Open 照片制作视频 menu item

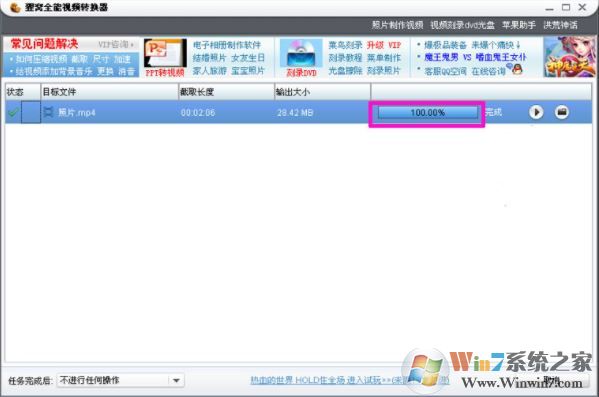pos(397,25)
